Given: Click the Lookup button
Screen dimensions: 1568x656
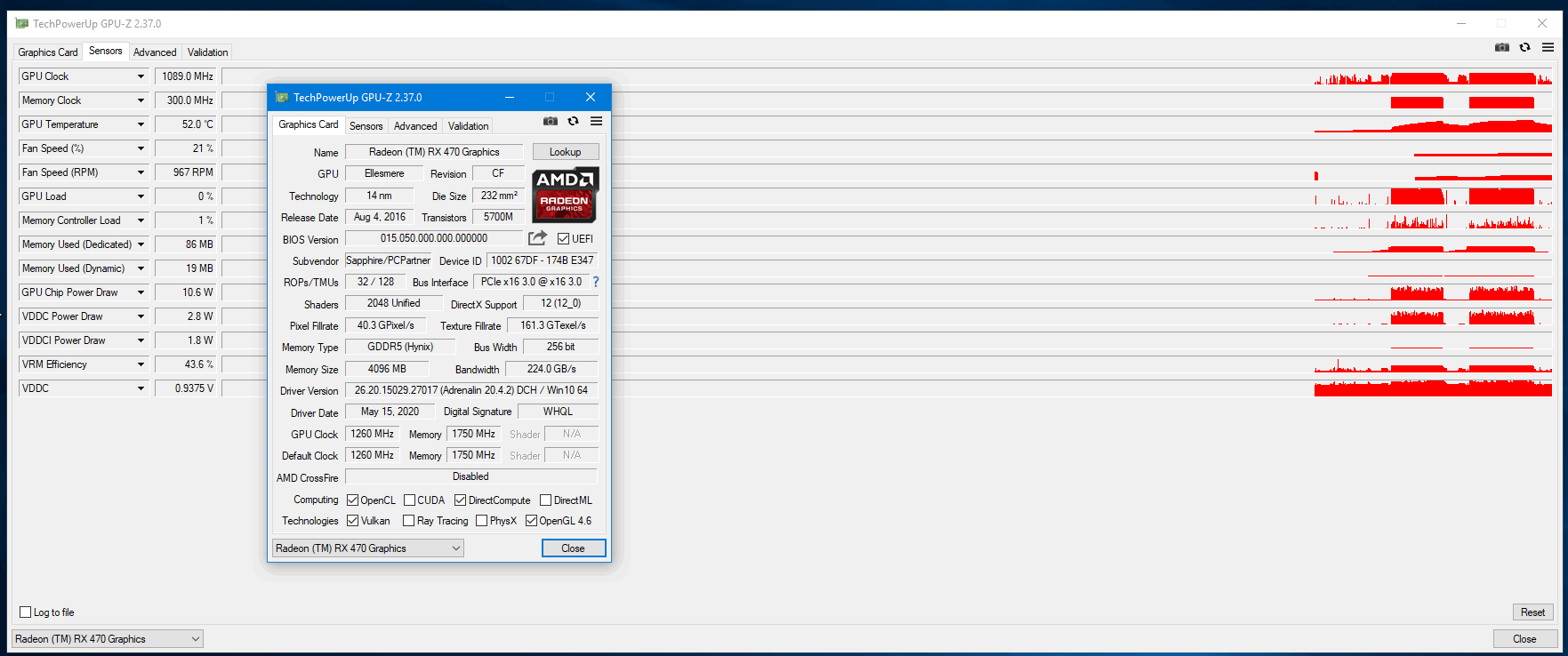Looking at the screenshot, I should coord(566,152).
